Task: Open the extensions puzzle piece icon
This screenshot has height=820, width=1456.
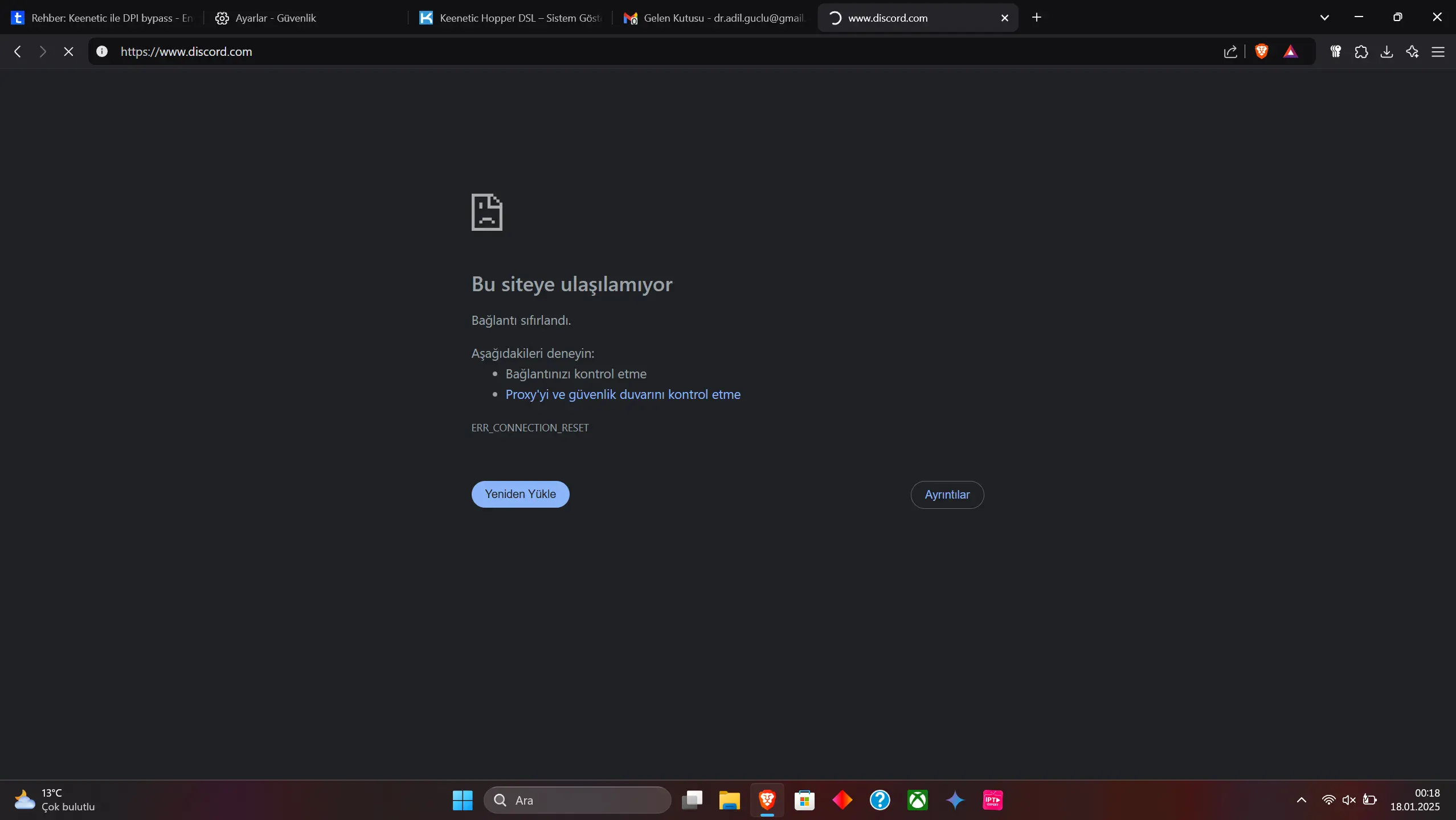Action: click(1361, 51)
